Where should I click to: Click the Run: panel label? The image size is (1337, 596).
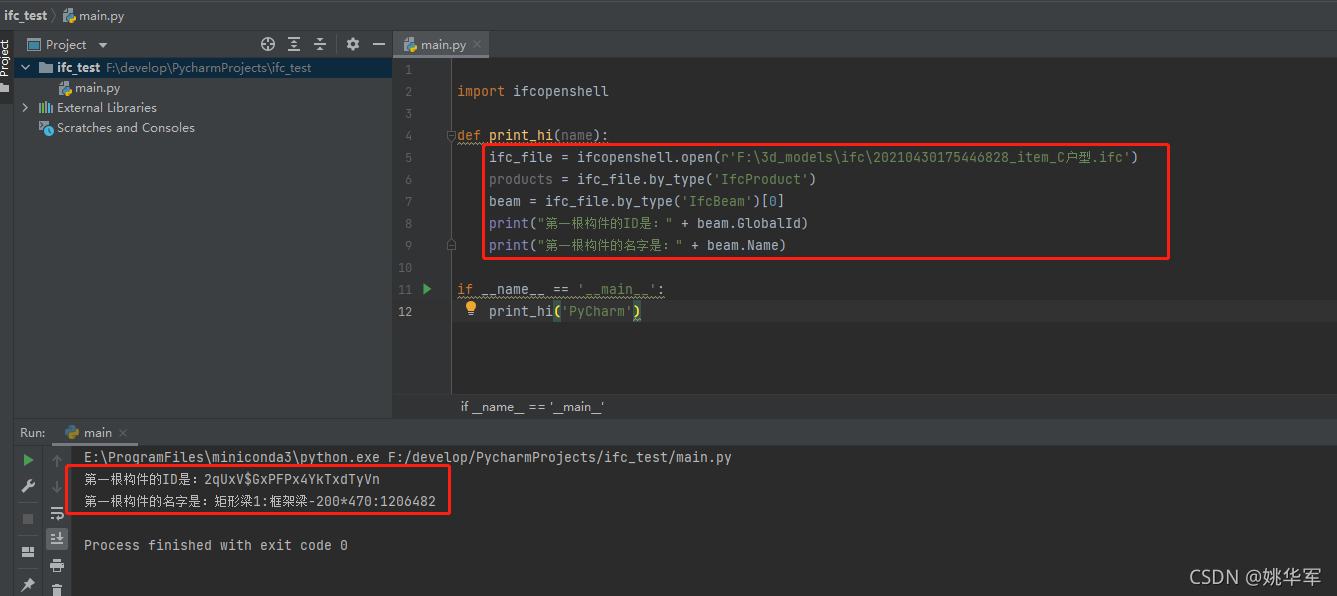coord(32,433)
